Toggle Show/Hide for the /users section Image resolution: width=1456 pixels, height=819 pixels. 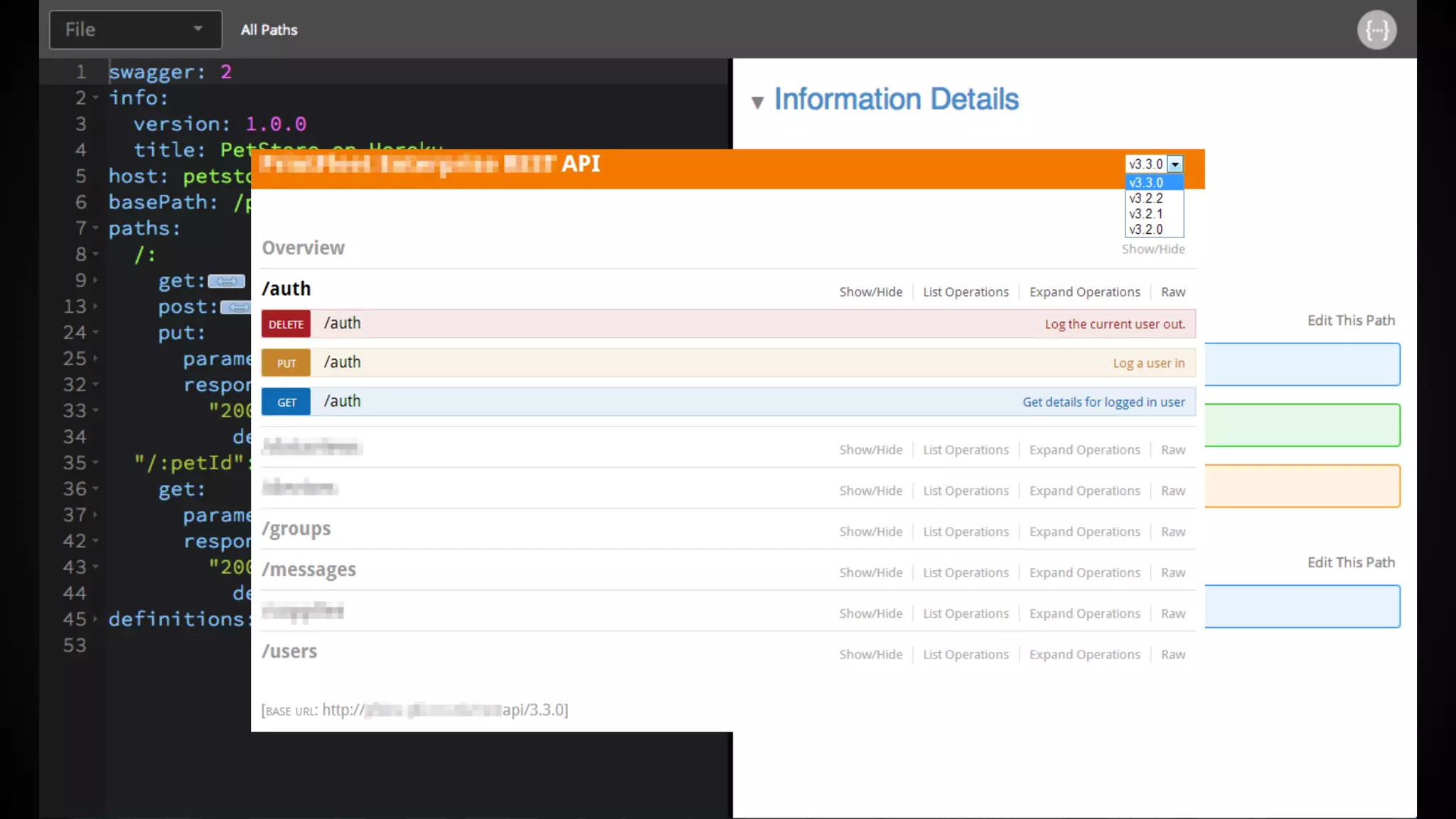870,655
